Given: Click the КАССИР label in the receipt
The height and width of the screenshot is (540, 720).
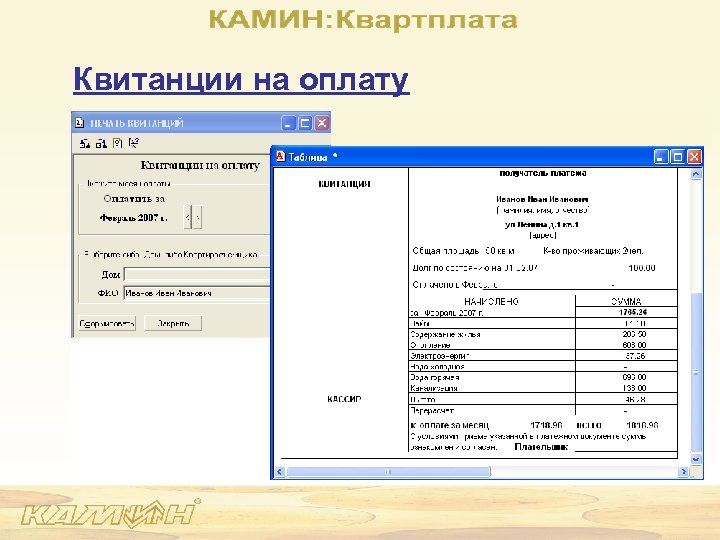Looking at the screenshot, I should pyautogui.click(x=344, y=399).
